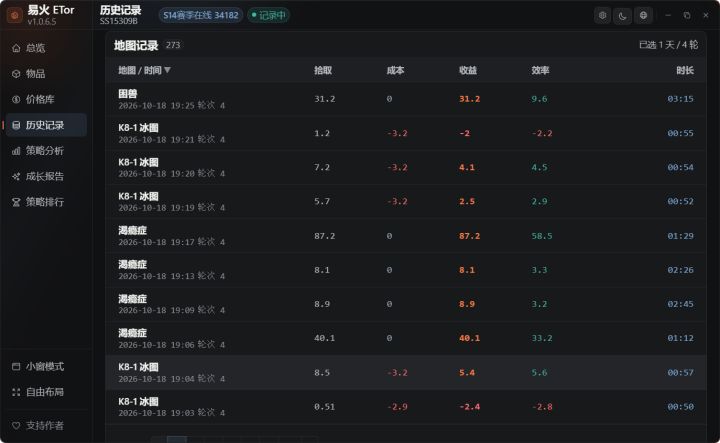The height and width of the screenshot is (443, 720).
Task: Select the K8-1 冰图 row at 19:20
Action: click(406, 168)
